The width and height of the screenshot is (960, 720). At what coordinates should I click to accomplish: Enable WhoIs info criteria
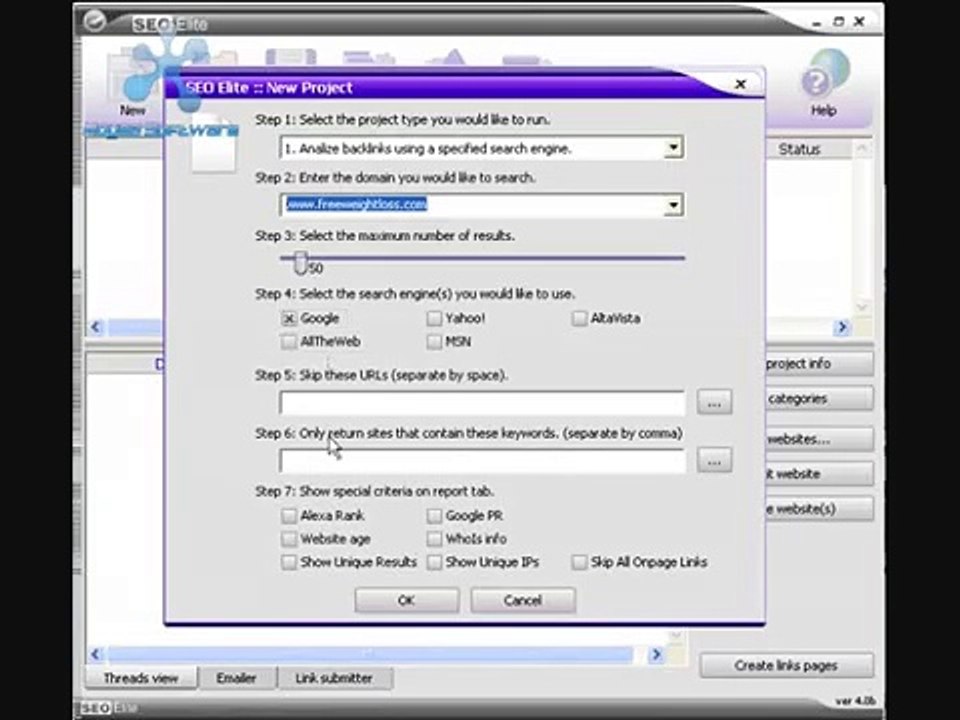(434, 539)
